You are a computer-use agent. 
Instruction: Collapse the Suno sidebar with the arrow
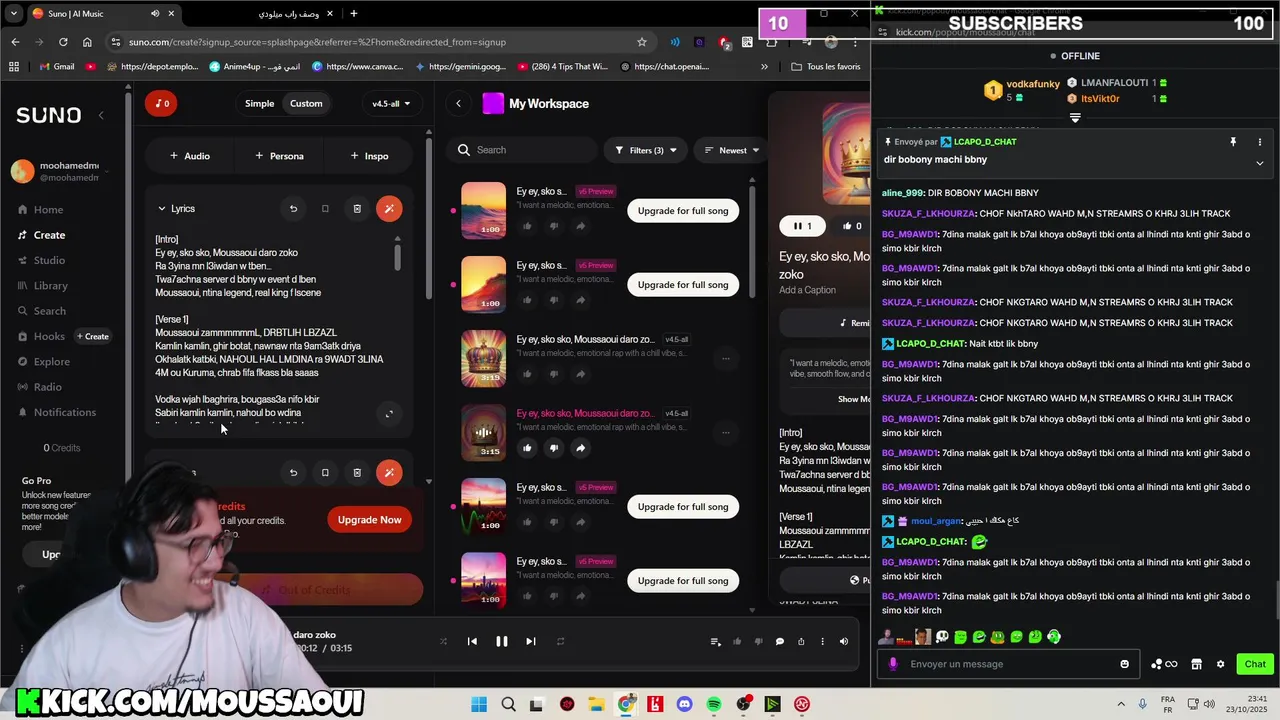[101, 115]
